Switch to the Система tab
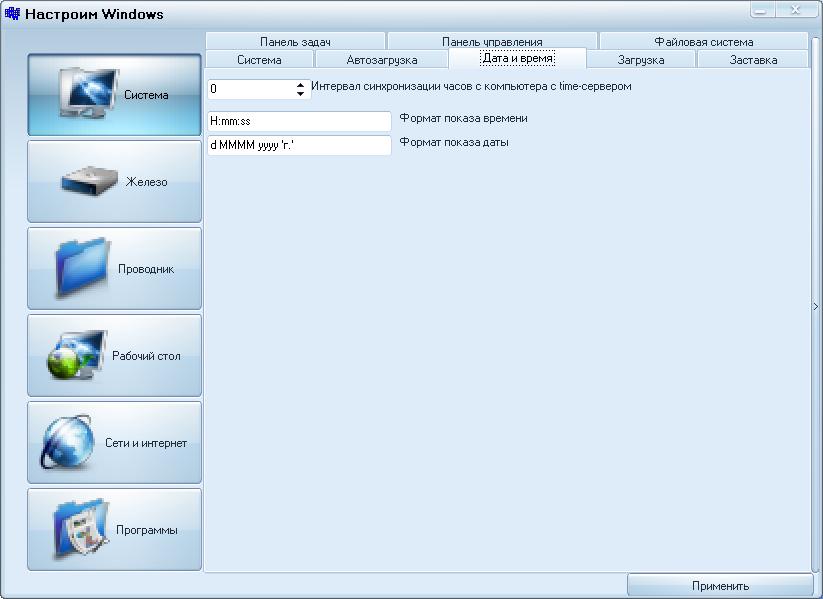823x599 pixels. (x=259, y=59)
